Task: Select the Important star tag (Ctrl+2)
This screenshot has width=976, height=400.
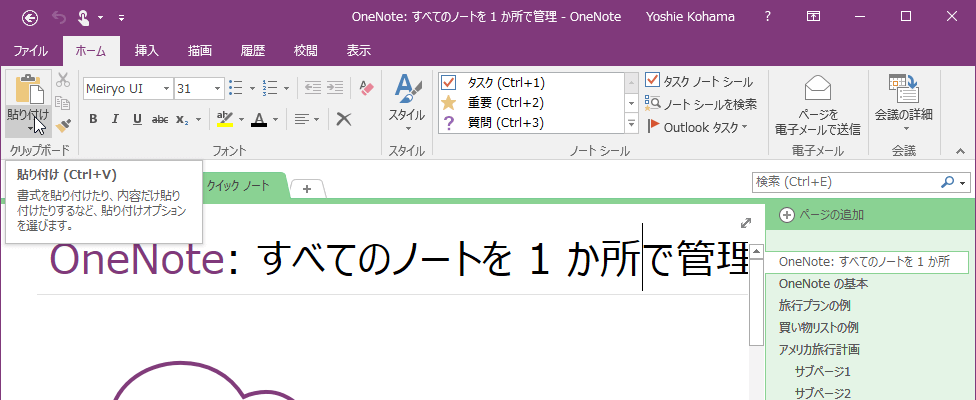Action: point(532,103)
